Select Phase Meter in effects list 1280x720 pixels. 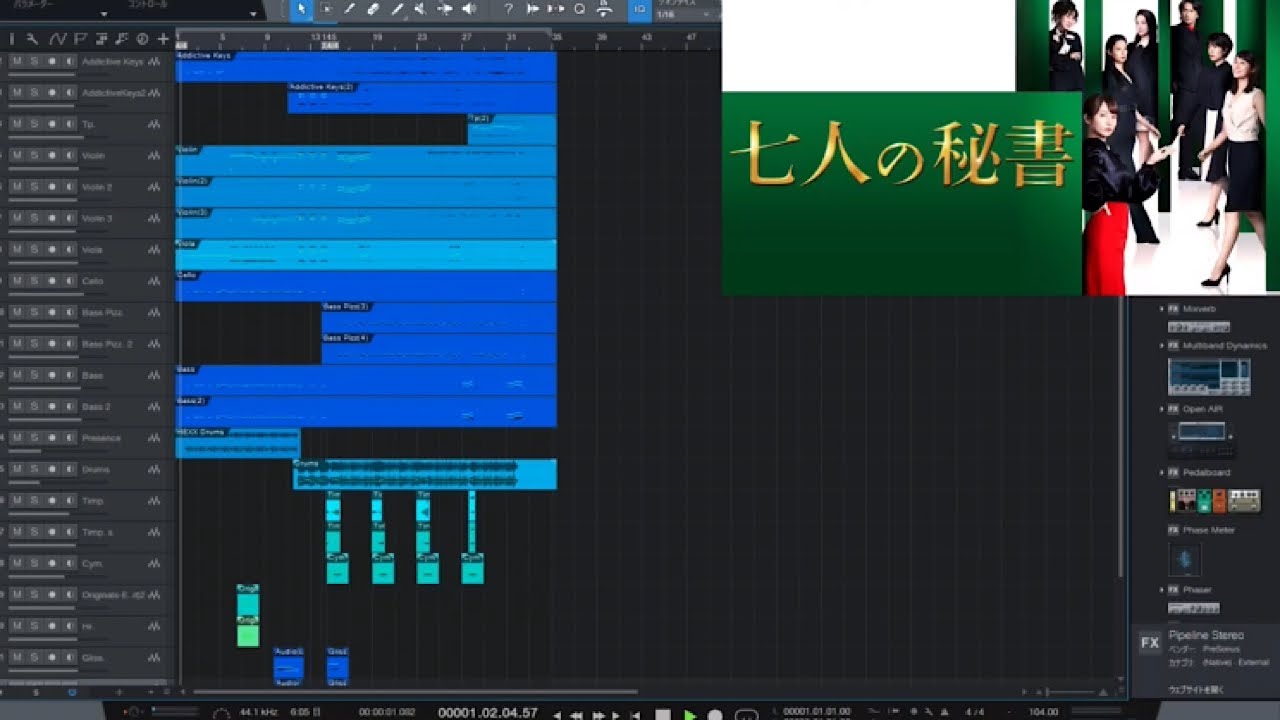1208,530
